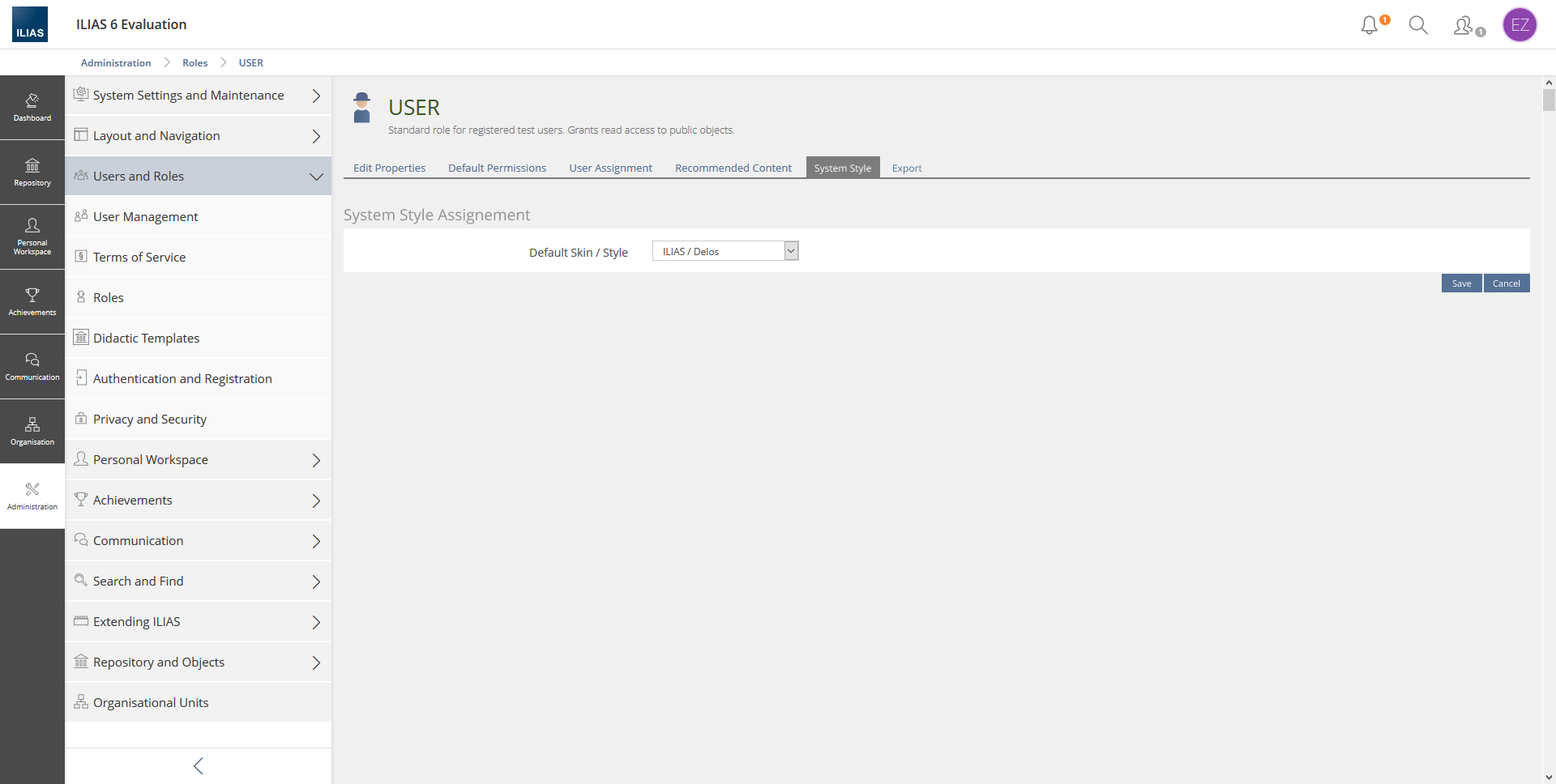Open the Default Skin / Style dropdown

(725, 251)
